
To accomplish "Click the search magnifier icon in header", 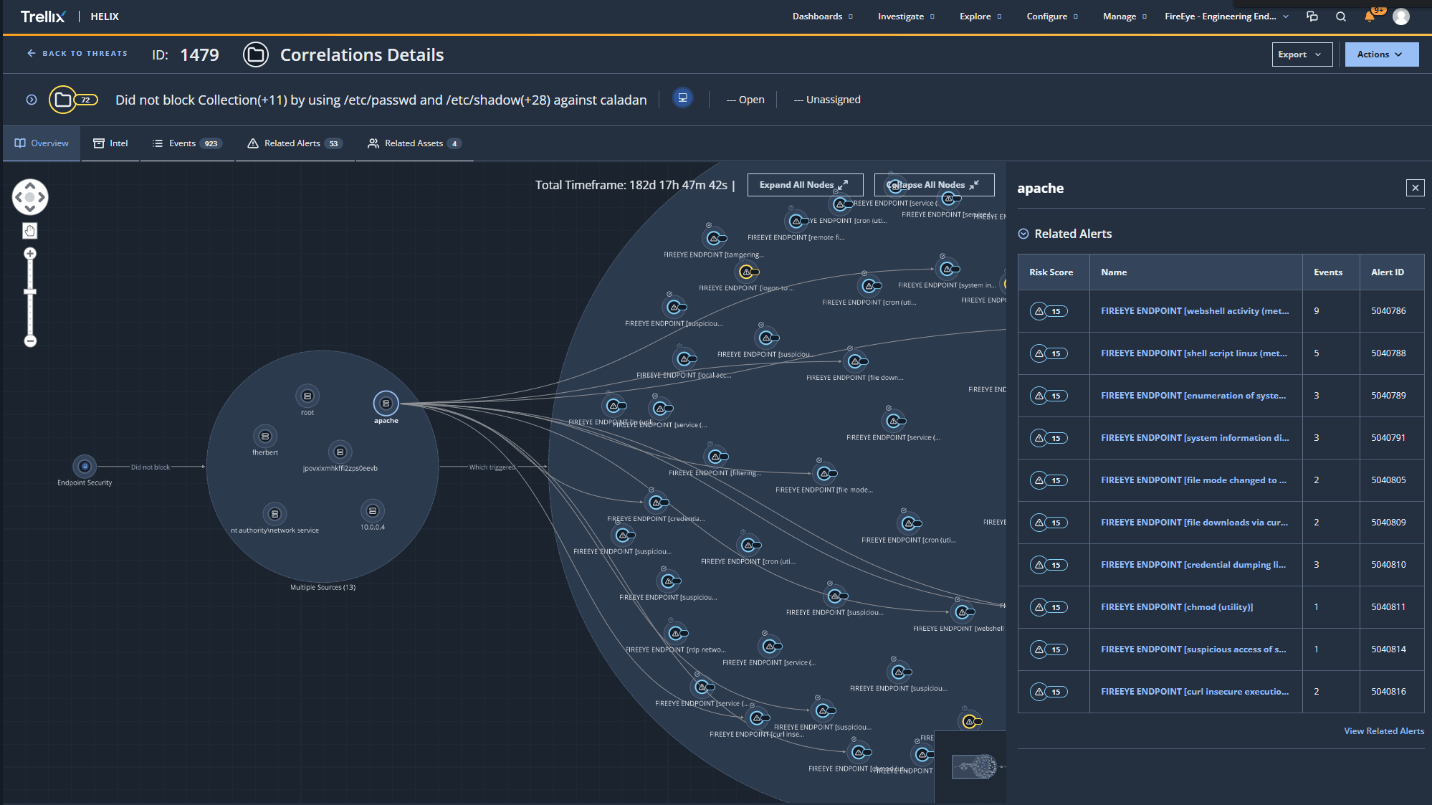I will click(1341, 16).
